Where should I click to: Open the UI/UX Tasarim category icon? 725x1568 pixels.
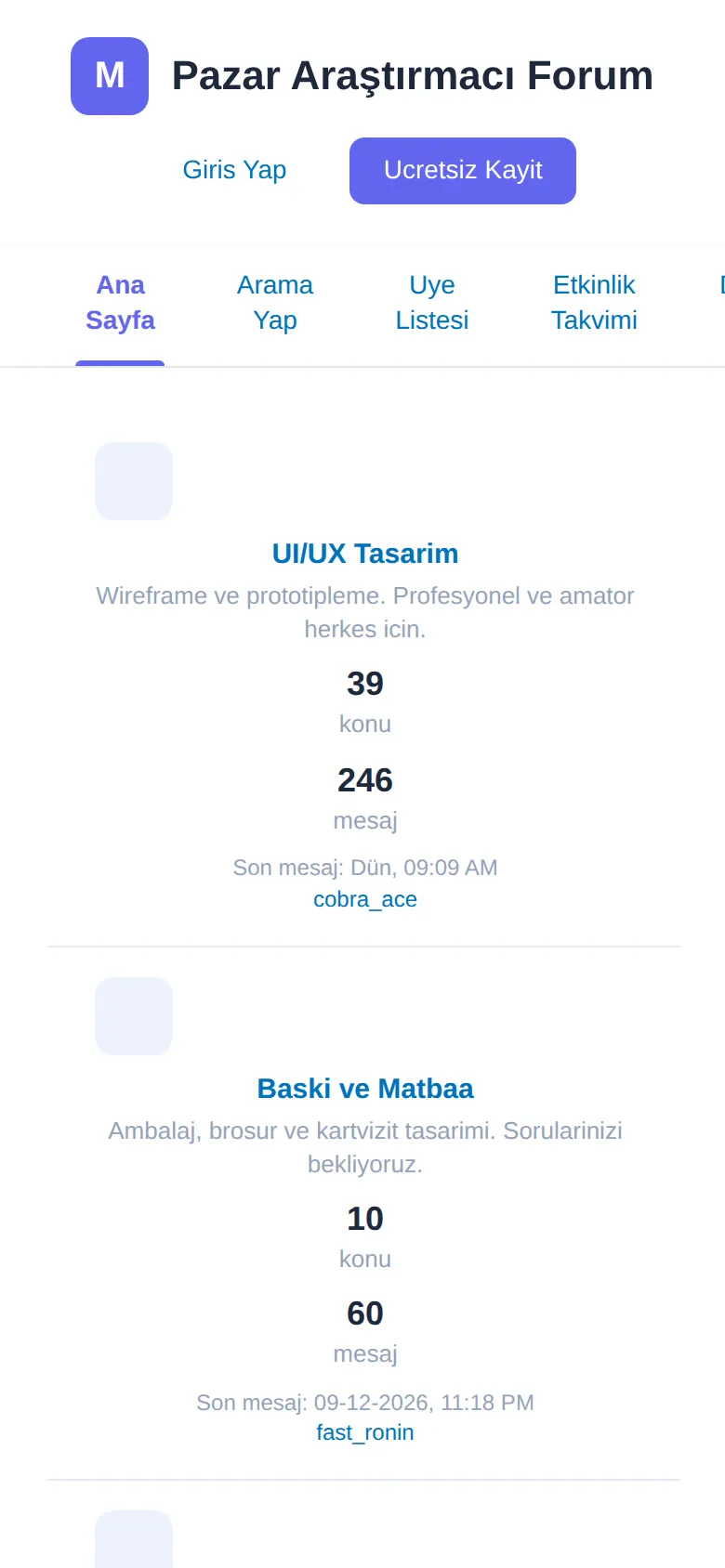pos(134,481)
